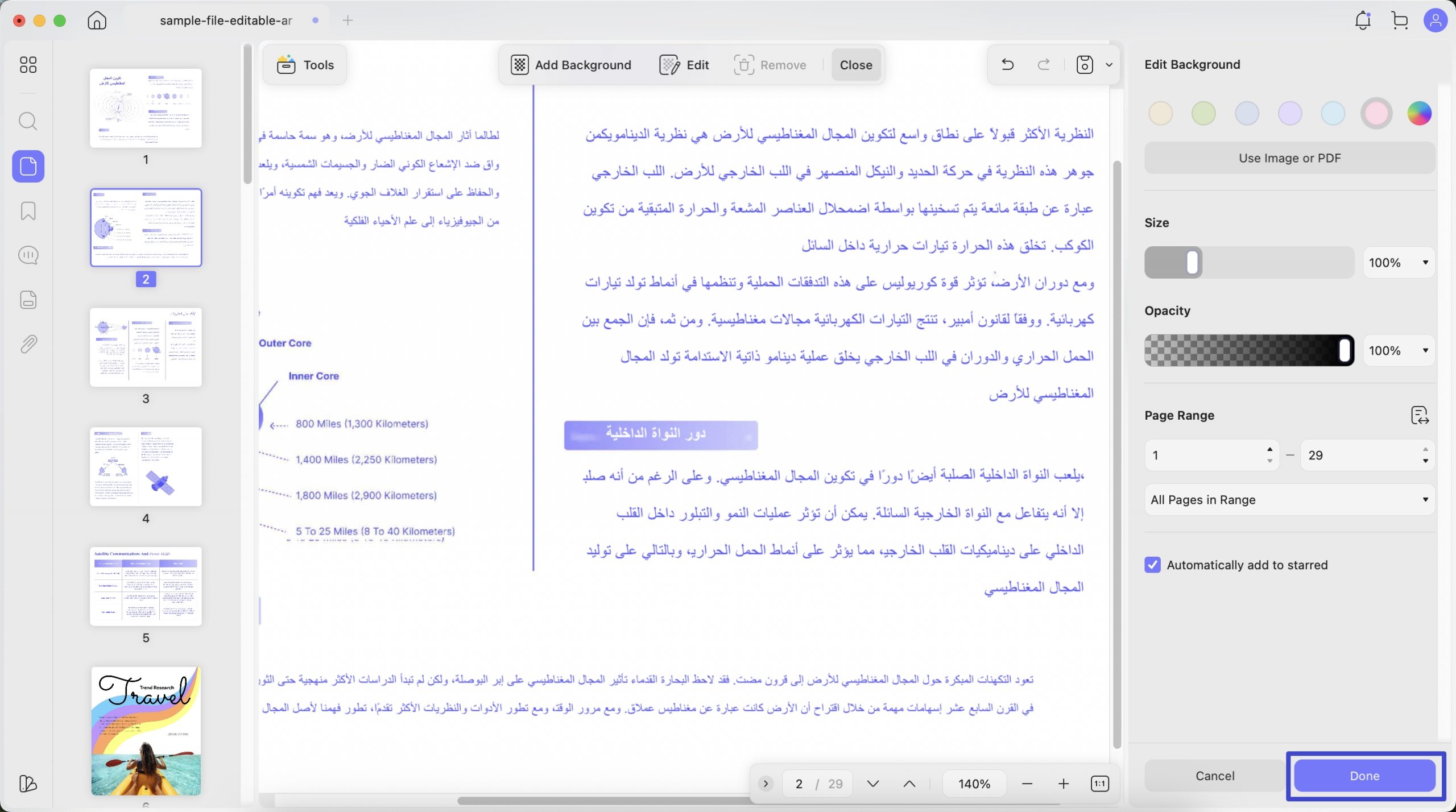1456x812 pixels.
Task: Zoom out with minus icon
Action: (x=1027, y=784)
